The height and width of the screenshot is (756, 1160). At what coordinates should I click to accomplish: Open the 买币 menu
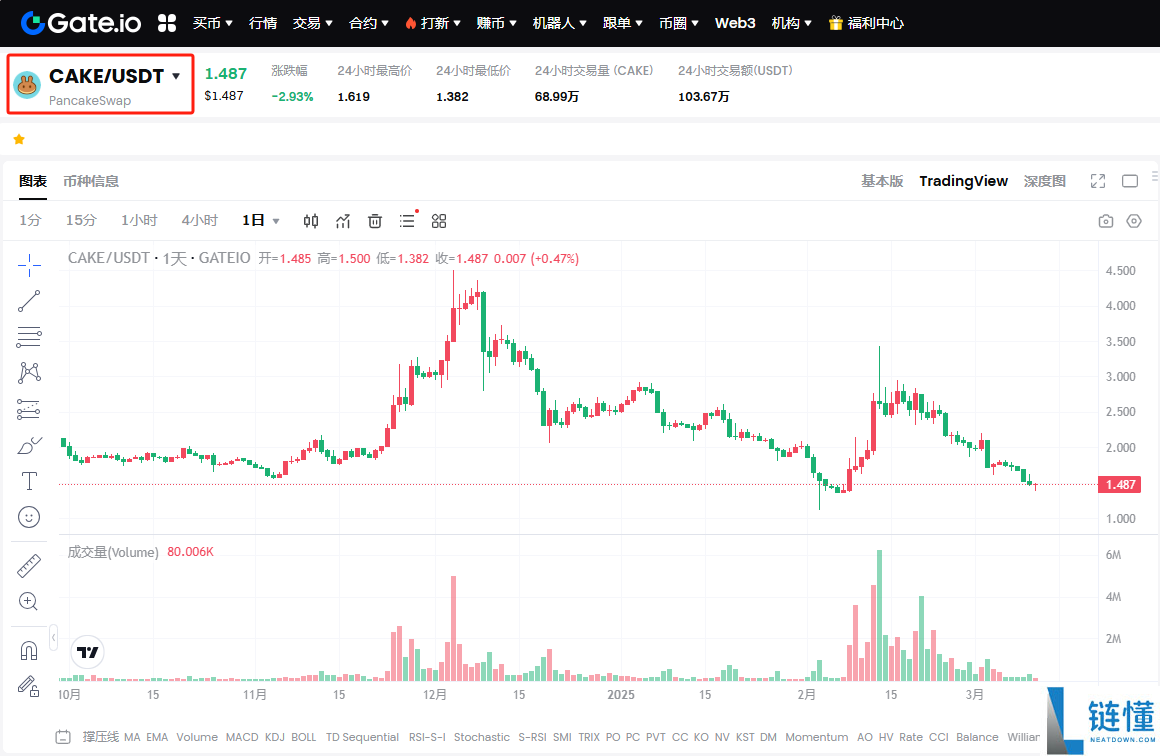(212, 23)
